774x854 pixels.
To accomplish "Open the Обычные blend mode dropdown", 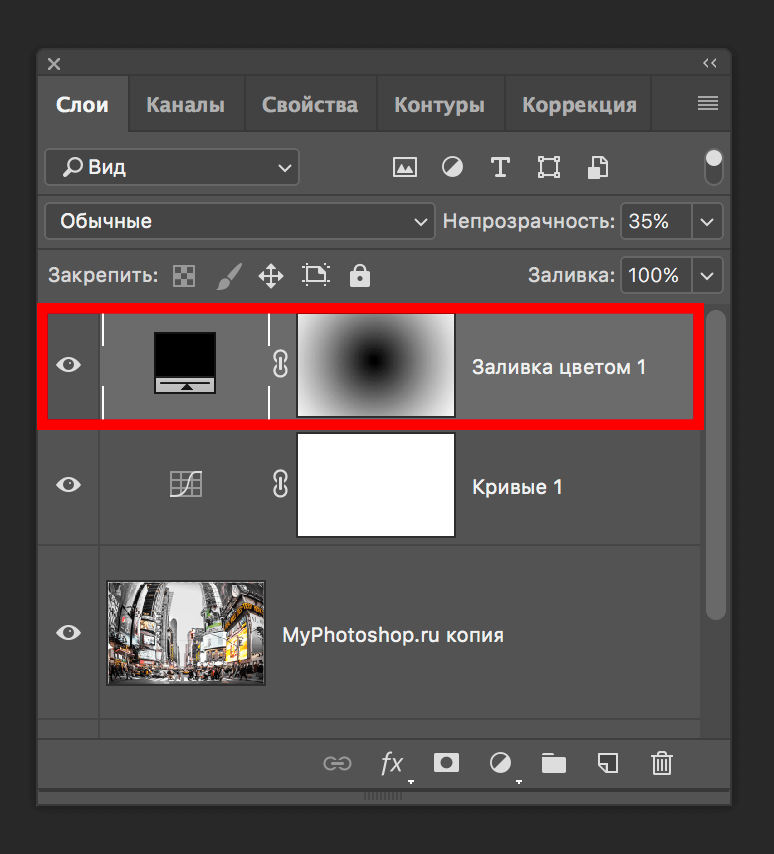I will pos(240,221).
